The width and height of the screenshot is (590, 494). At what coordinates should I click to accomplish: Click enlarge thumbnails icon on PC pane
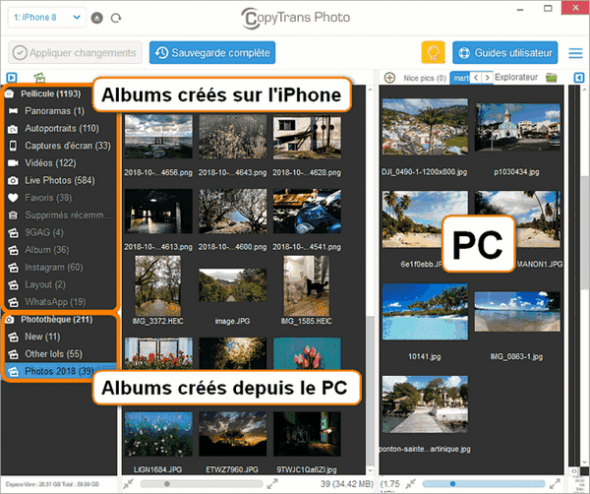coord(555,484)
